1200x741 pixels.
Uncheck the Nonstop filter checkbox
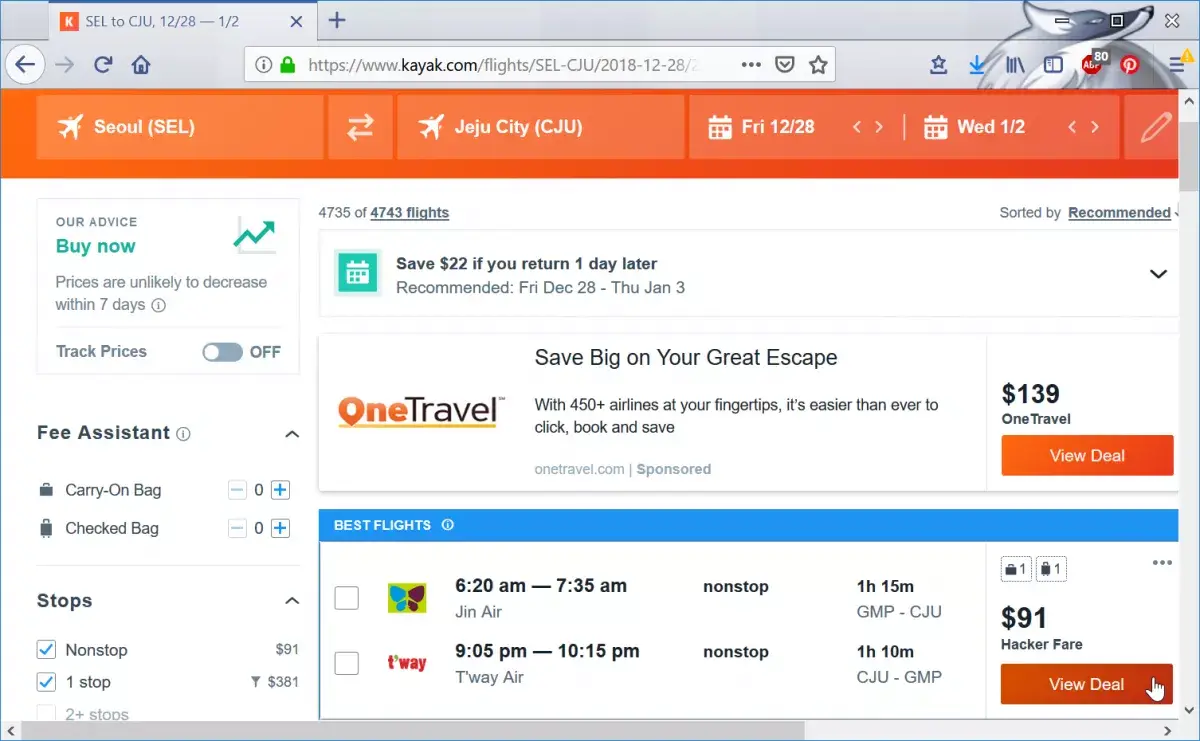pos(46,650)
